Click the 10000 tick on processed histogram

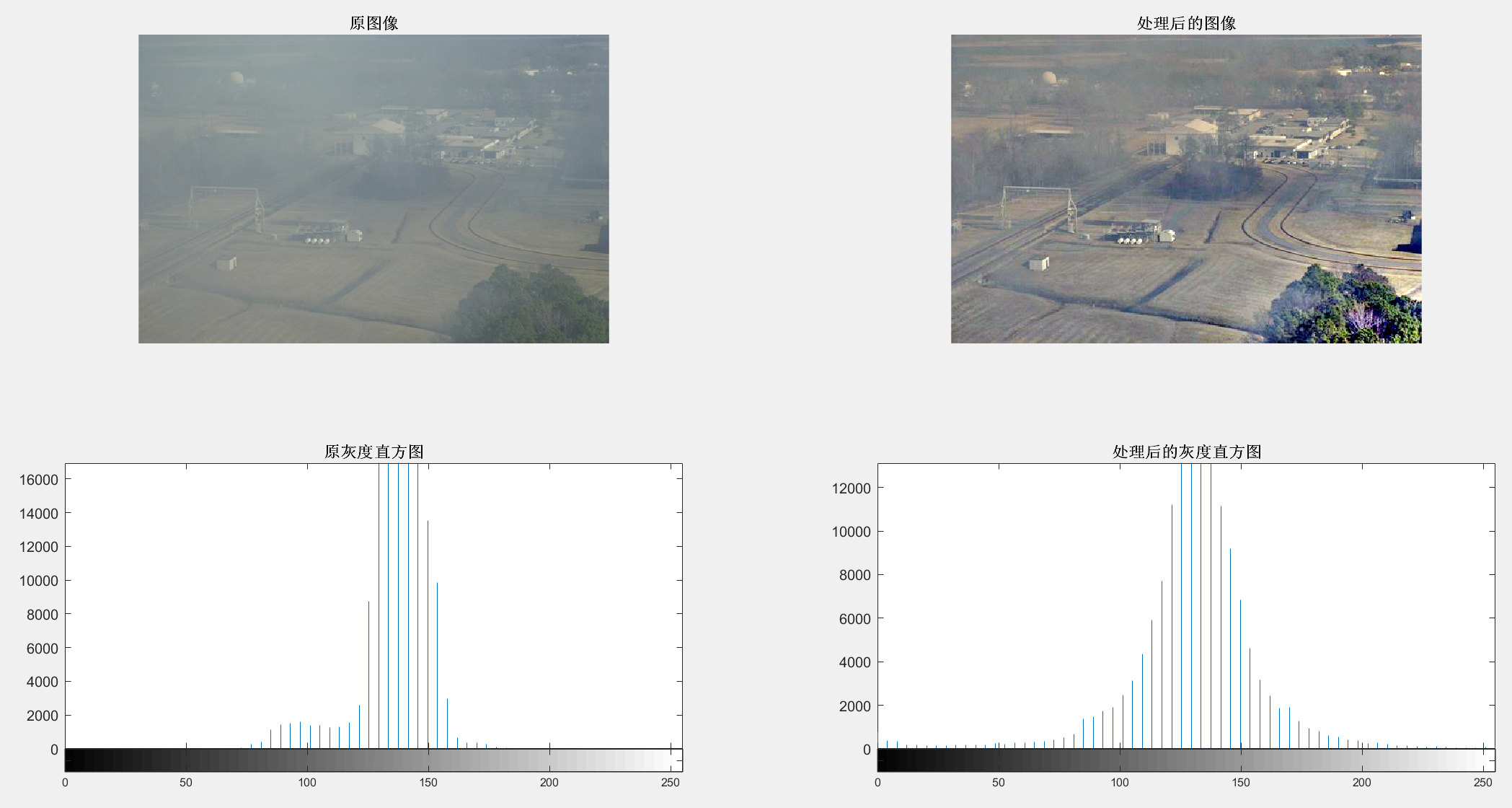tap(852, 532)
